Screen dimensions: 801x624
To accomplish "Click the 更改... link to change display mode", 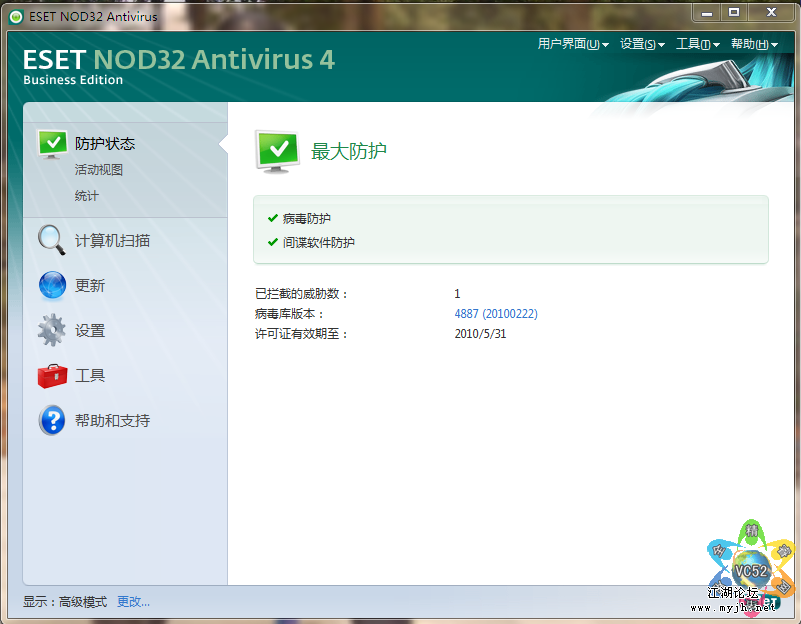I will coord(133,602).
